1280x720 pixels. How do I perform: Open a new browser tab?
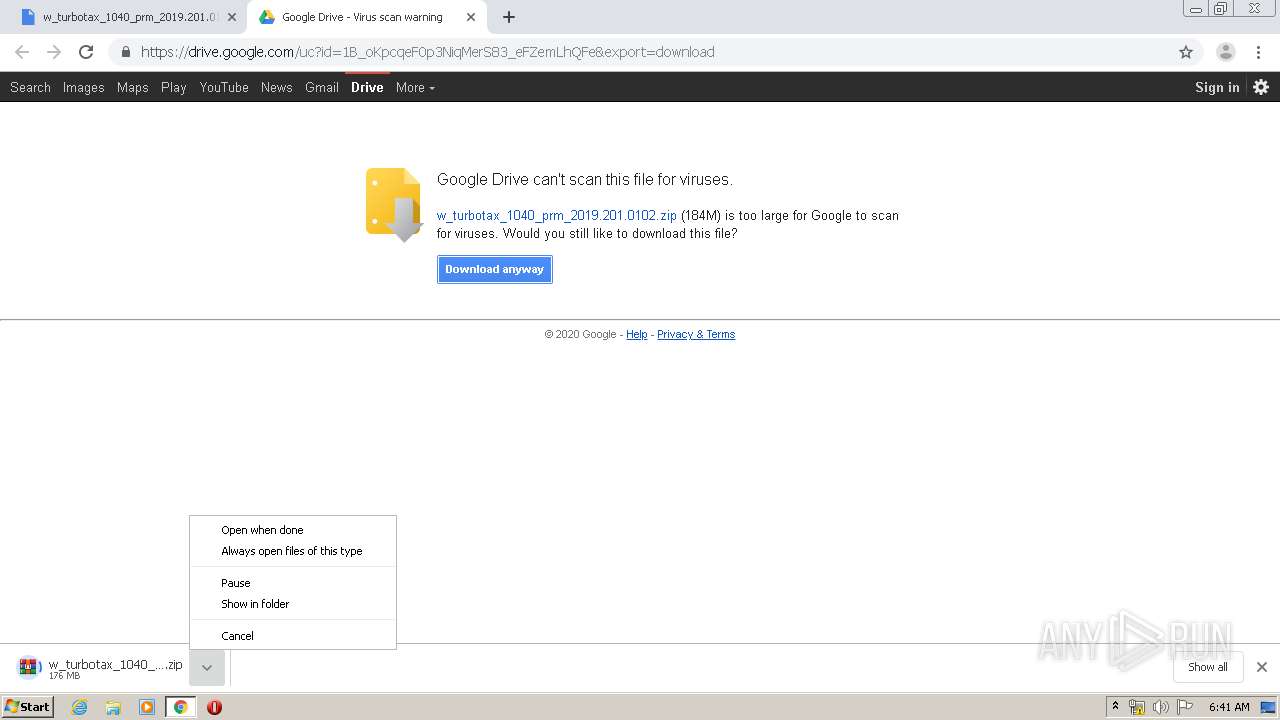pyautogui.click(x=509, y=17)
